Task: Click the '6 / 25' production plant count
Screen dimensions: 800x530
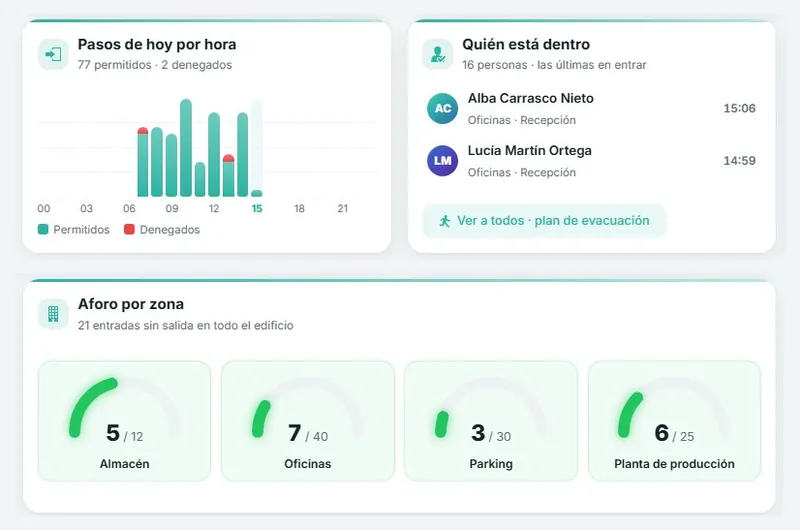Action: tap(674, 434)
